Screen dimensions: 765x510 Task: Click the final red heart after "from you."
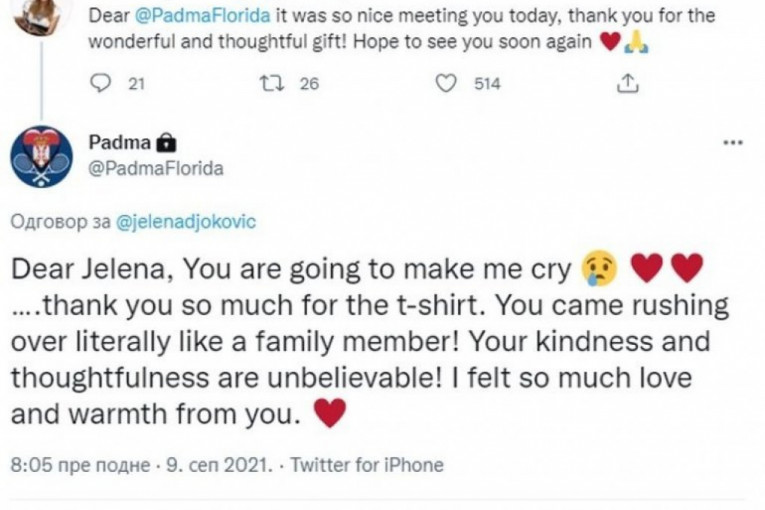(331, 411)
